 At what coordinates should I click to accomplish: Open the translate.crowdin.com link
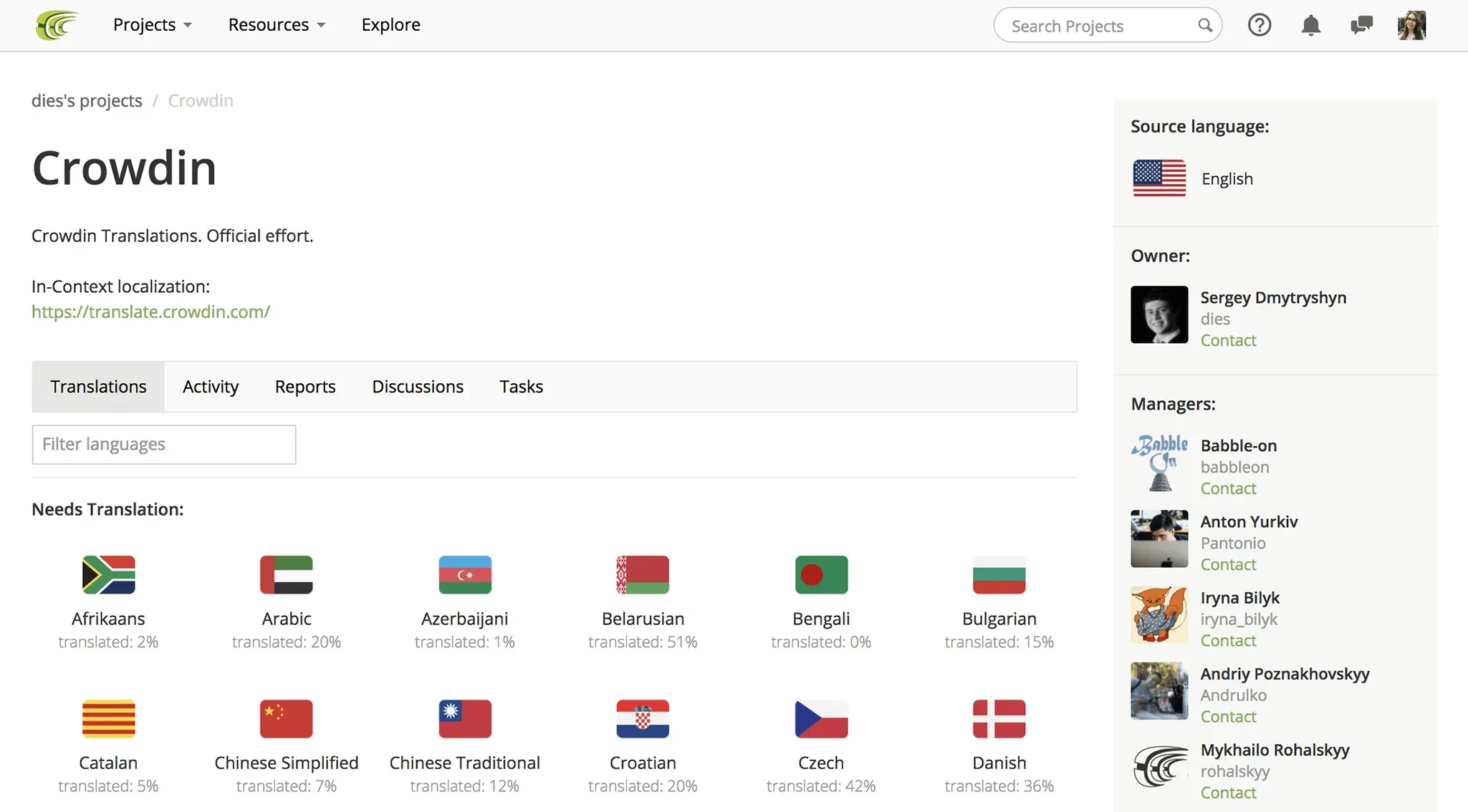[150, 311]
